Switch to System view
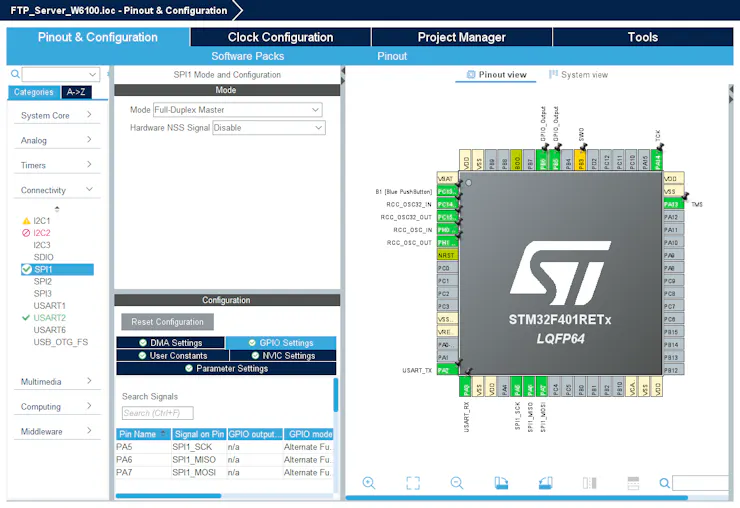The image size is (740, 508). 579,75
